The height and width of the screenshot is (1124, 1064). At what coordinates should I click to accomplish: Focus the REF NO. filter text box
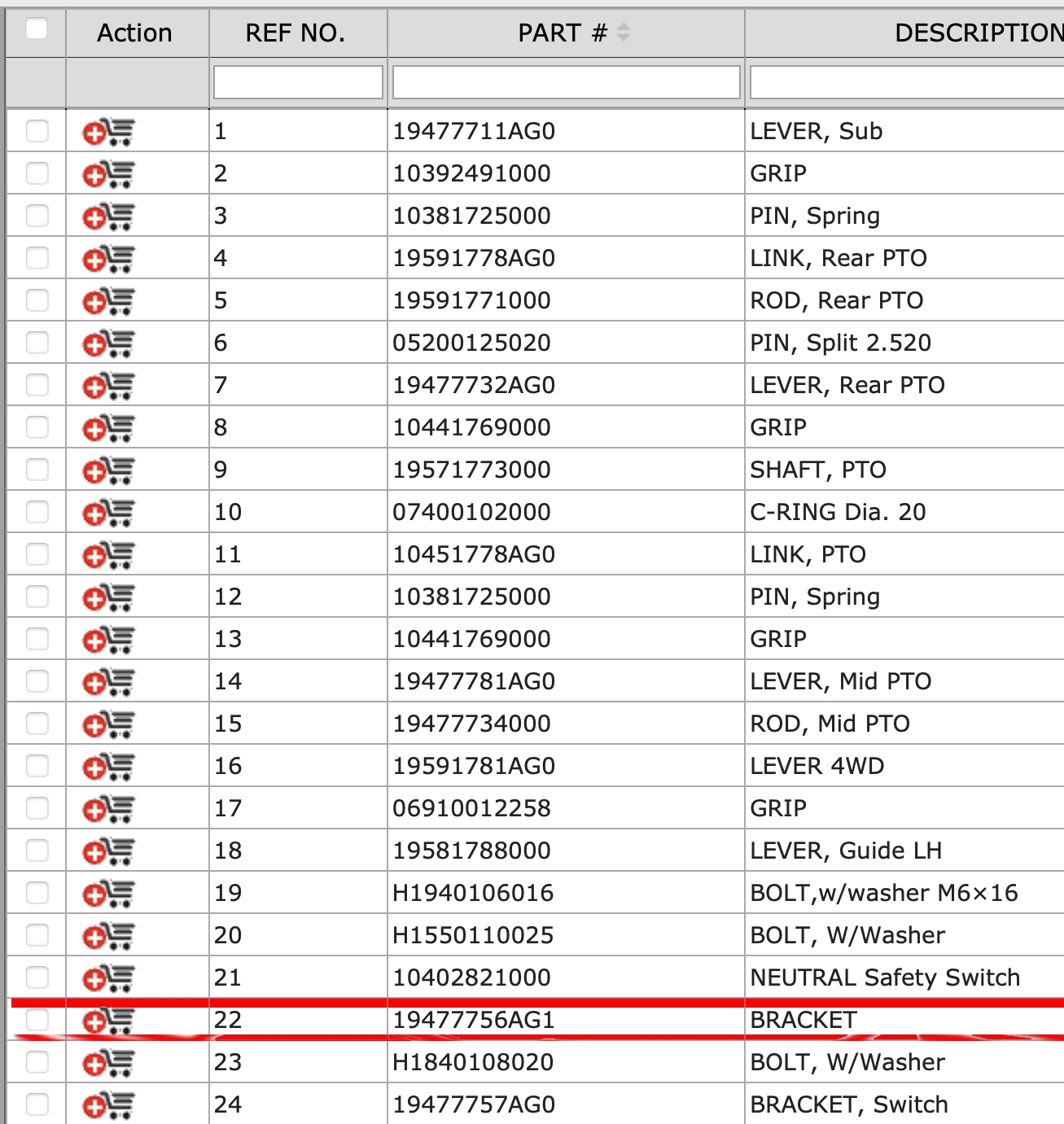coord(298,82)
